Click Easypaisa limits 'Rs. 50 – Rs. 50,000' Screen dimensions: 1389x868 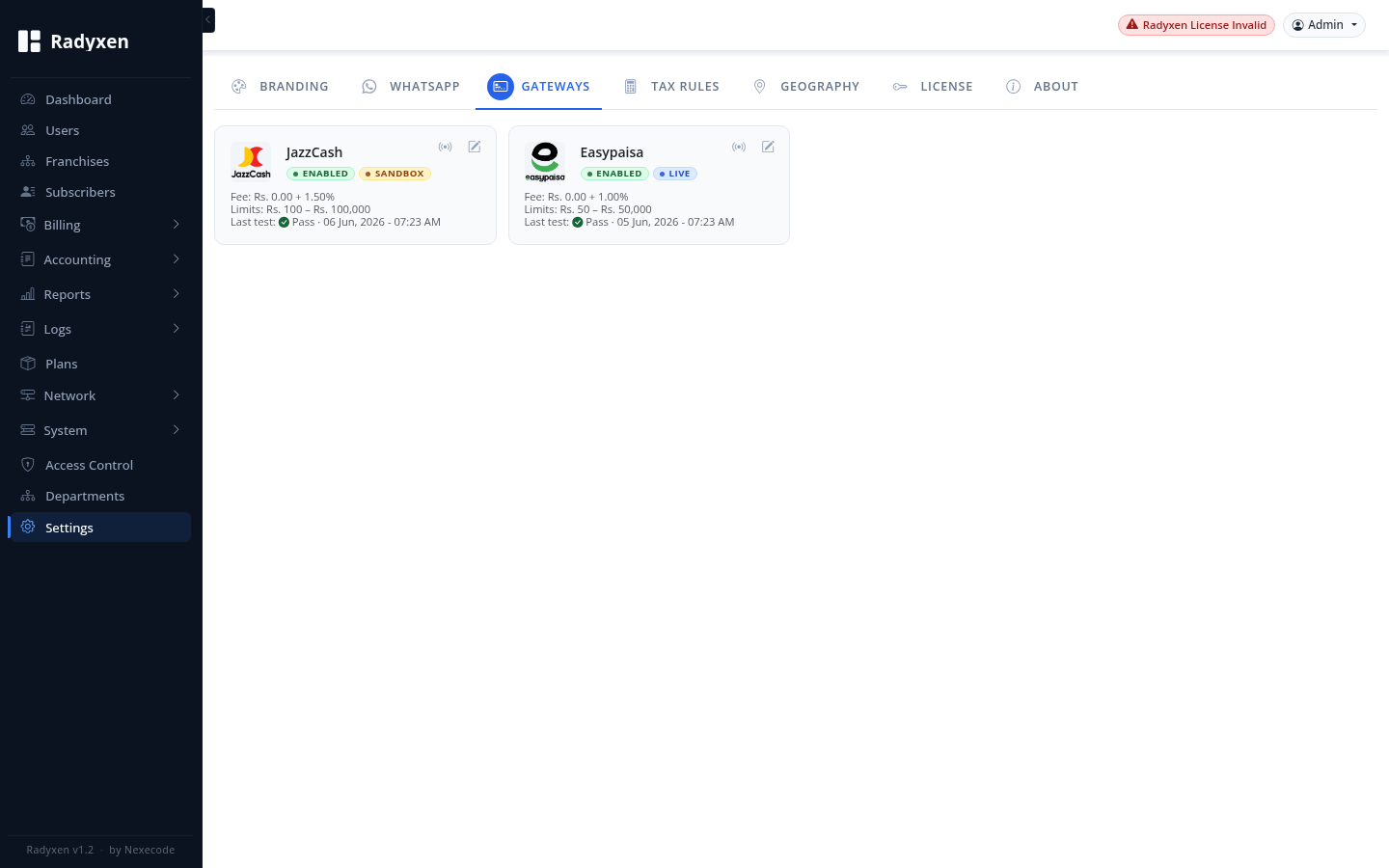[x=606, y=209]
